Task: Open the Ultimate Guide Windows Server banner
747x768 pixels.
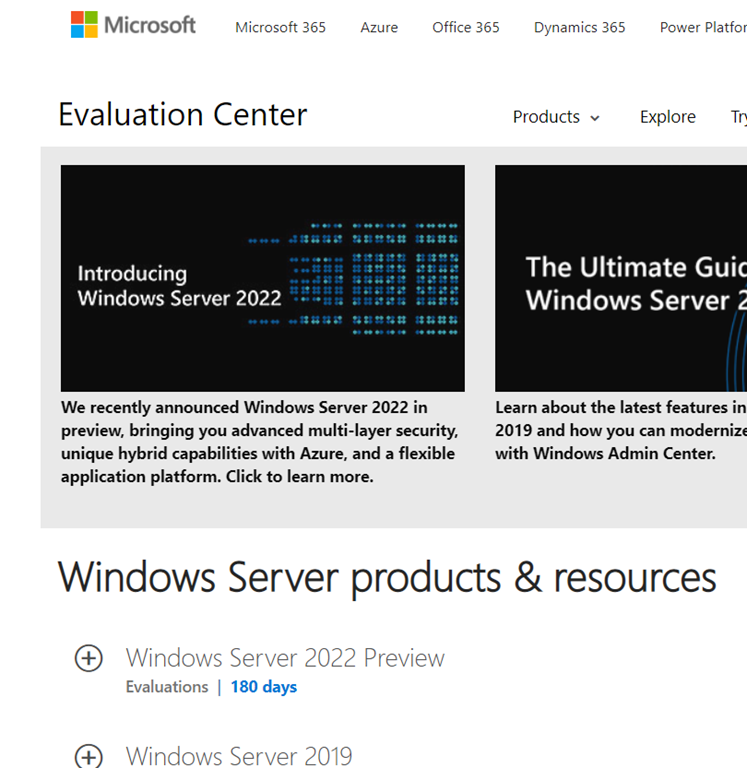Action: click(x=620, y=278)
